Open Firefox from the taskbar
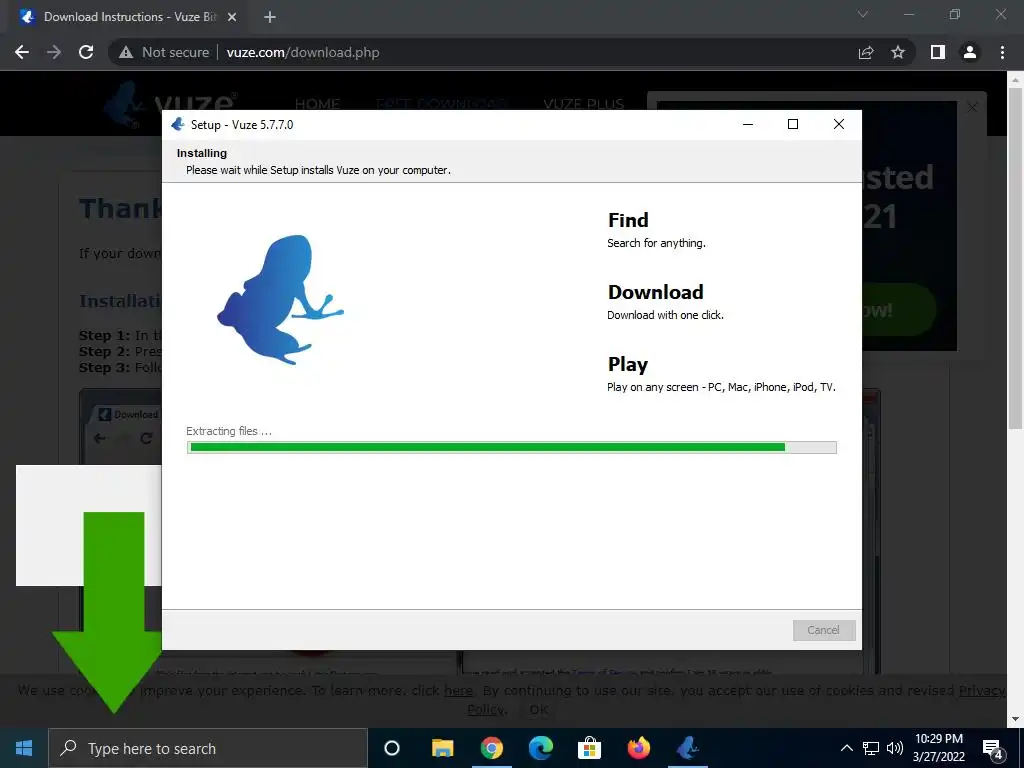 [x=639, y=748]
